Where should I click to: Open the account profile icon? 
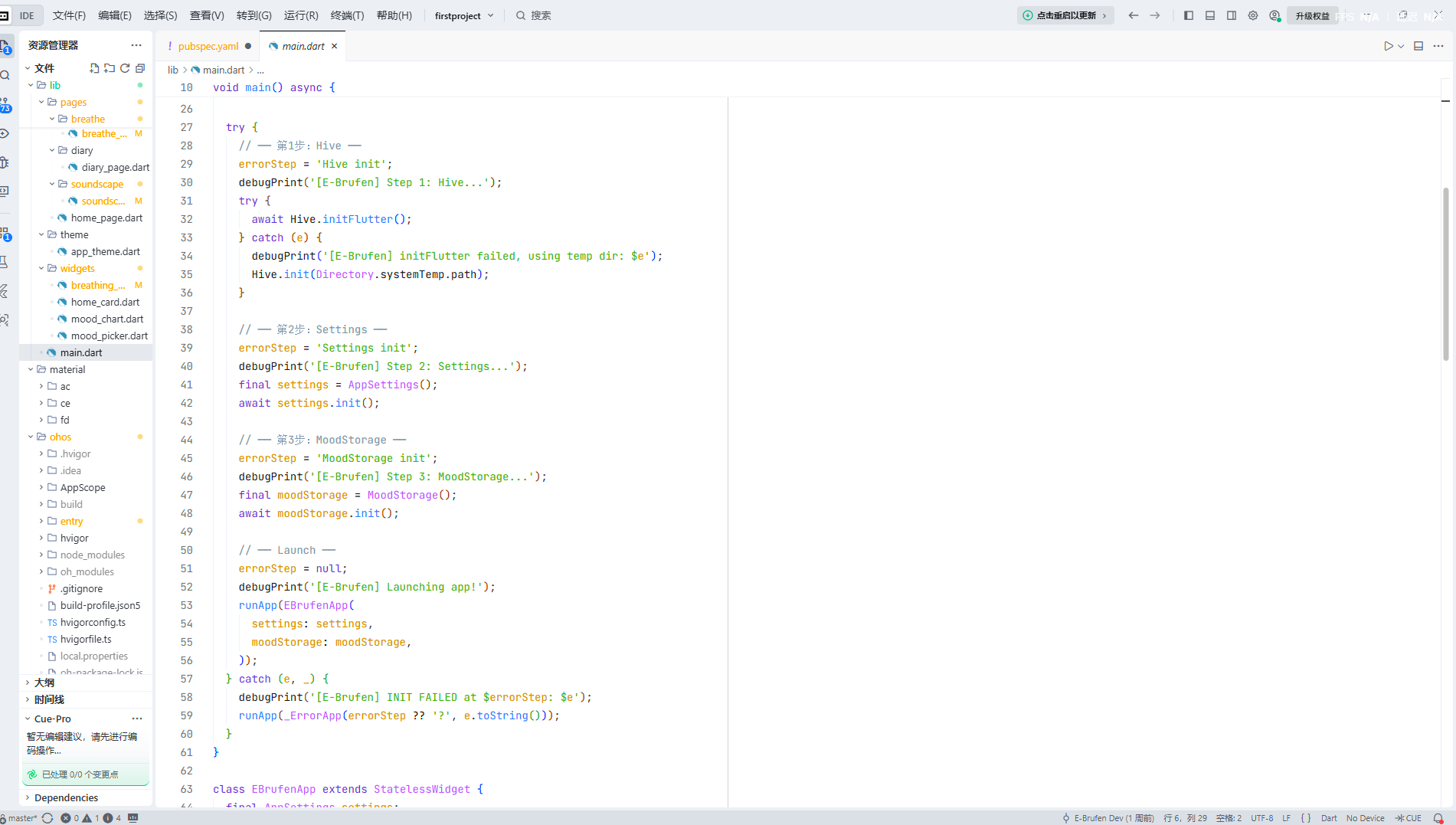1274,15
